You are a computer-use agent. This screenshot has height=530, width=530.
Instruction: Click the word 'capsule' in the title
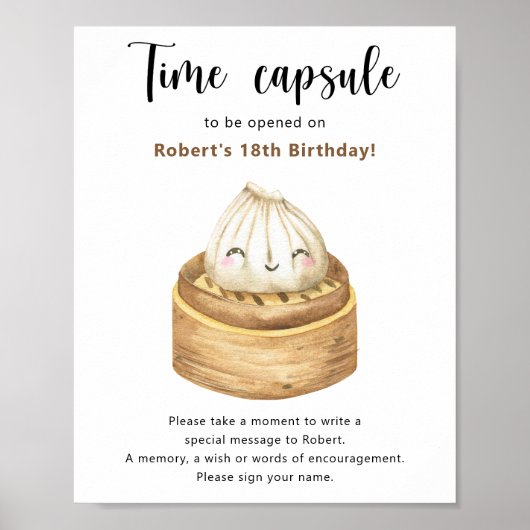tap(327, 75)
